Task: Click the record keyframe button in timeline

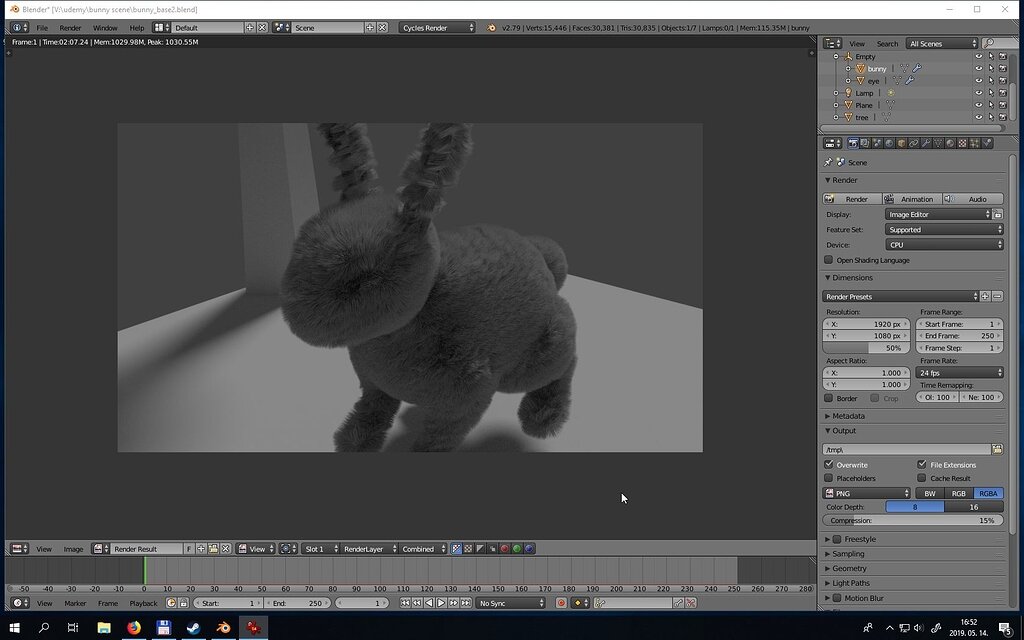Action: (x=560, y=603)
